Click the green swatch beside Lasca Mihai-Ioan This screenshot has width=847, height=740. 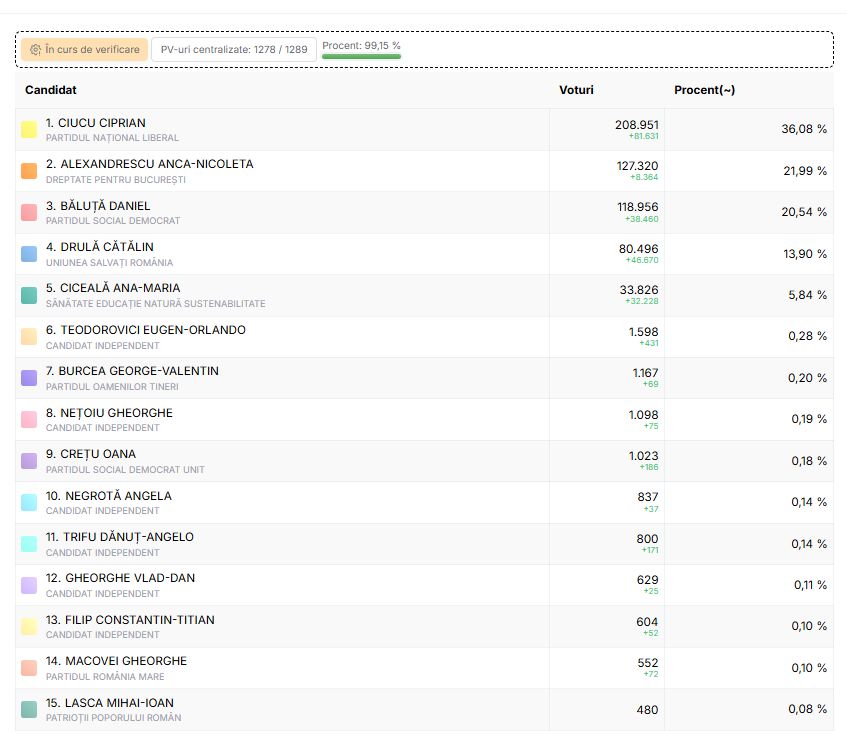coord(29,710)
